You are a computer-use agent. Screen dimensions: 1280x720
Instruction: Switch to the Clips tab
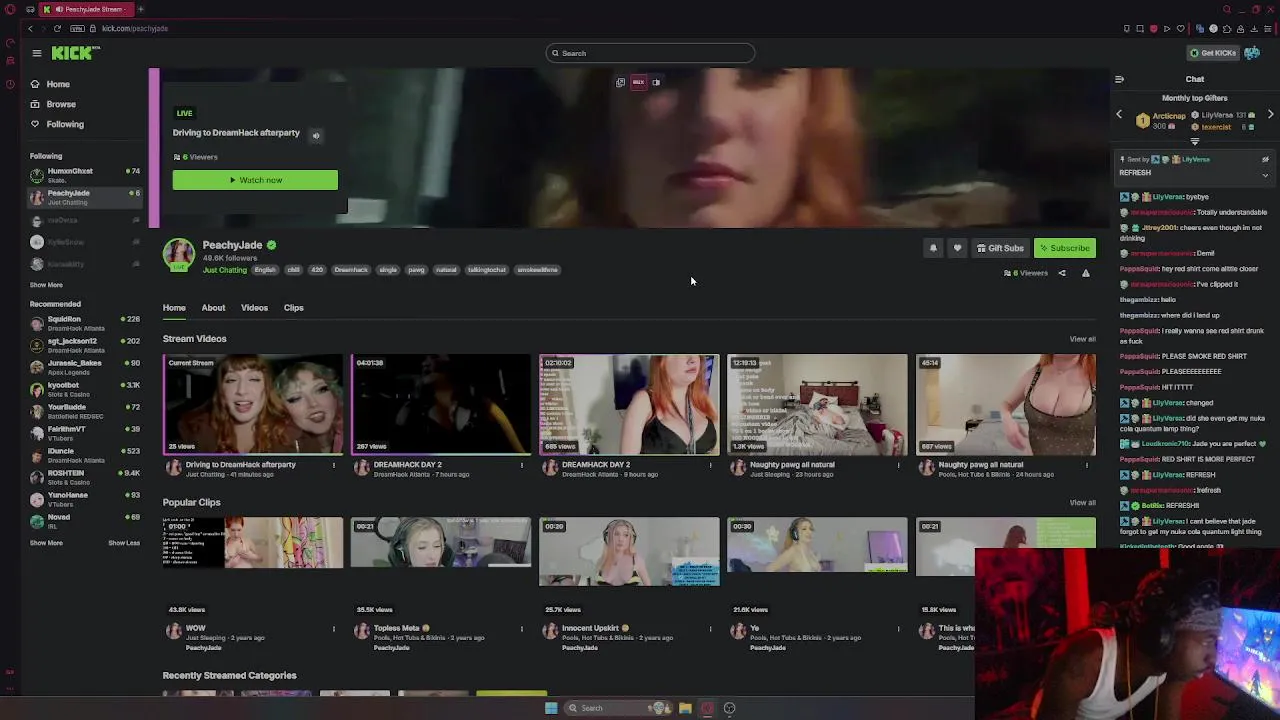(x=293, y=308)
